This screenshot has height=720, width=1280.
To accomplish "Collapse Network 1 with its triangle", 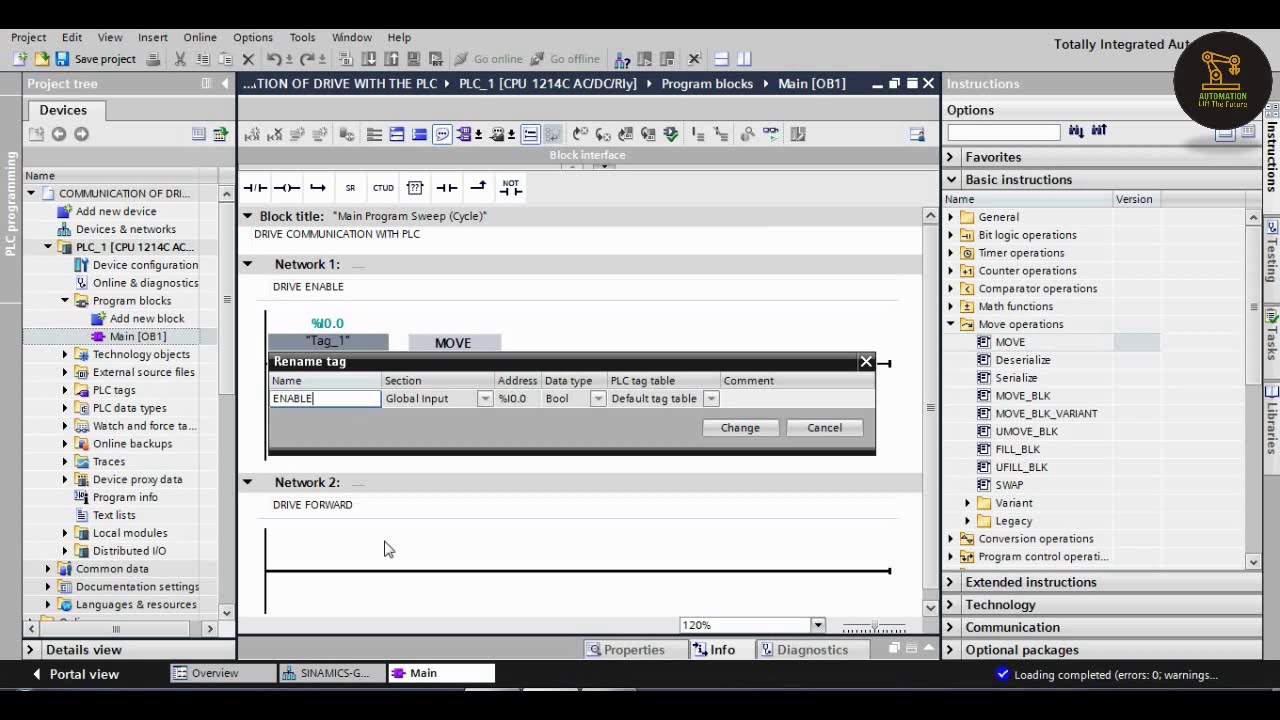I will [x=247, y=264].
